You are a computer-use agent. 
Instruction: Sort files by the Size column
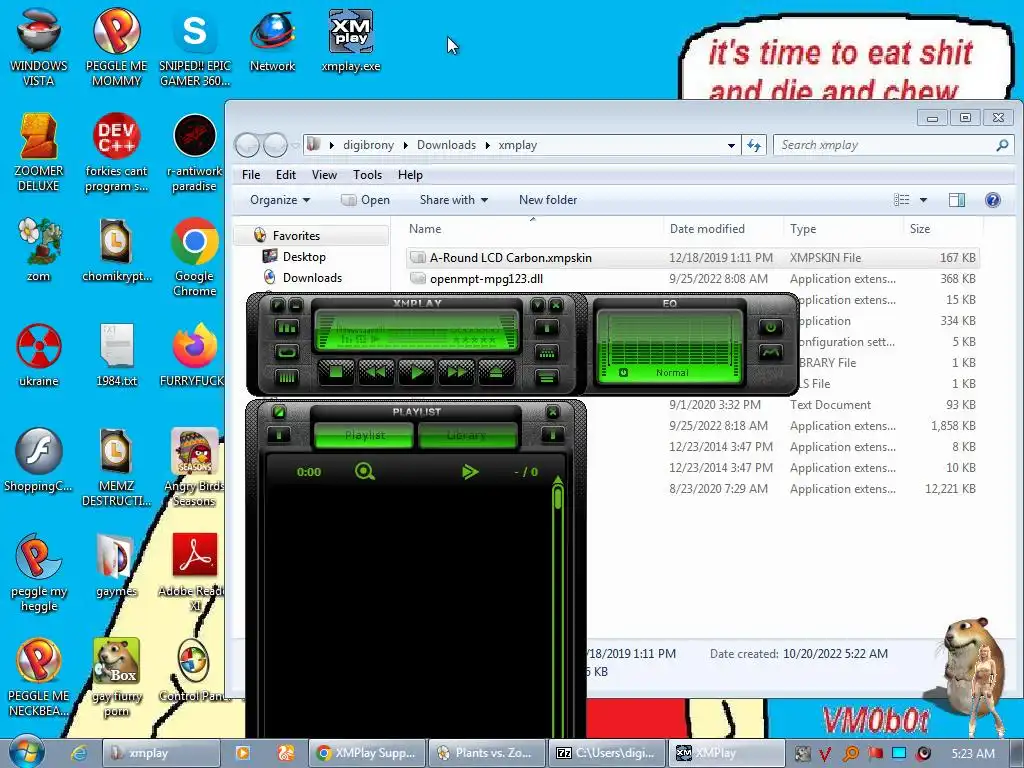[x=943, y=229]
